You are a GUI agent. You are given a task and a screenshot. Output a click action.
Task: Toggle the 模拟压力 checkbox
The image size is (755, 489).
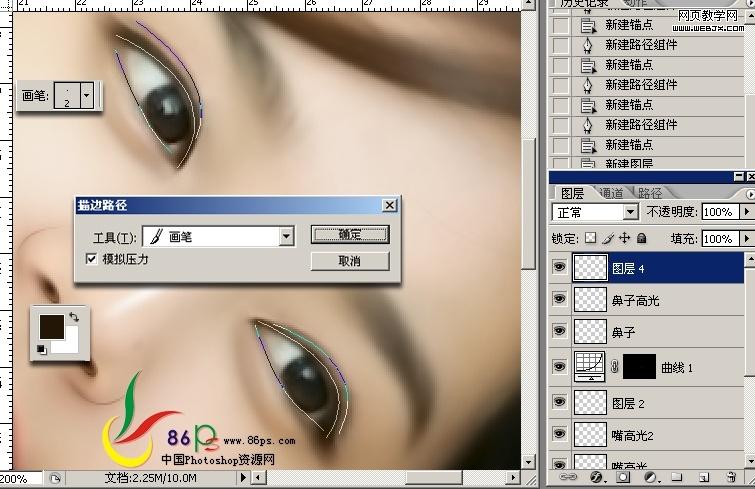(91, 259)
